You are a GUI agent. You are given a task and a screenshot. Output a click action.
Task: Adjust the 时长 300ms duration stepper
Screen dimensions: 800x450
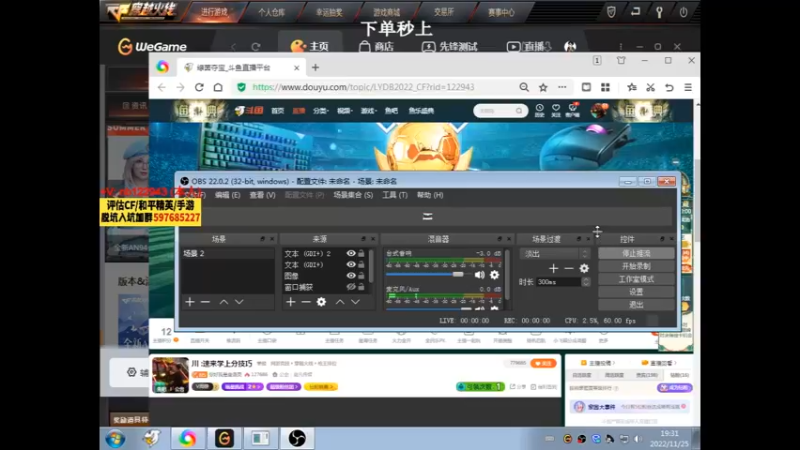[x=586, y=282]
